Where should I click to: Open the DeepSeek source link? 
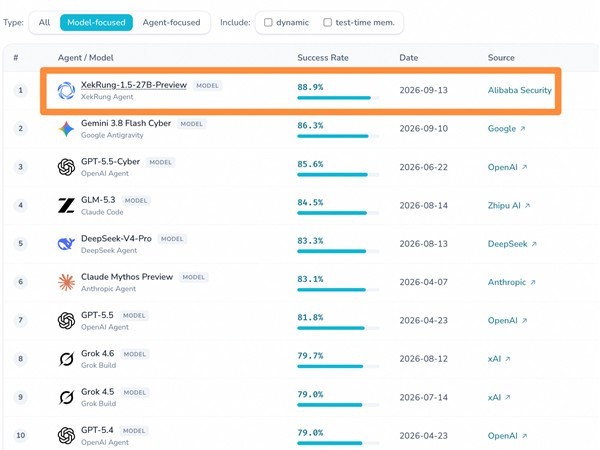click(507, 244)
